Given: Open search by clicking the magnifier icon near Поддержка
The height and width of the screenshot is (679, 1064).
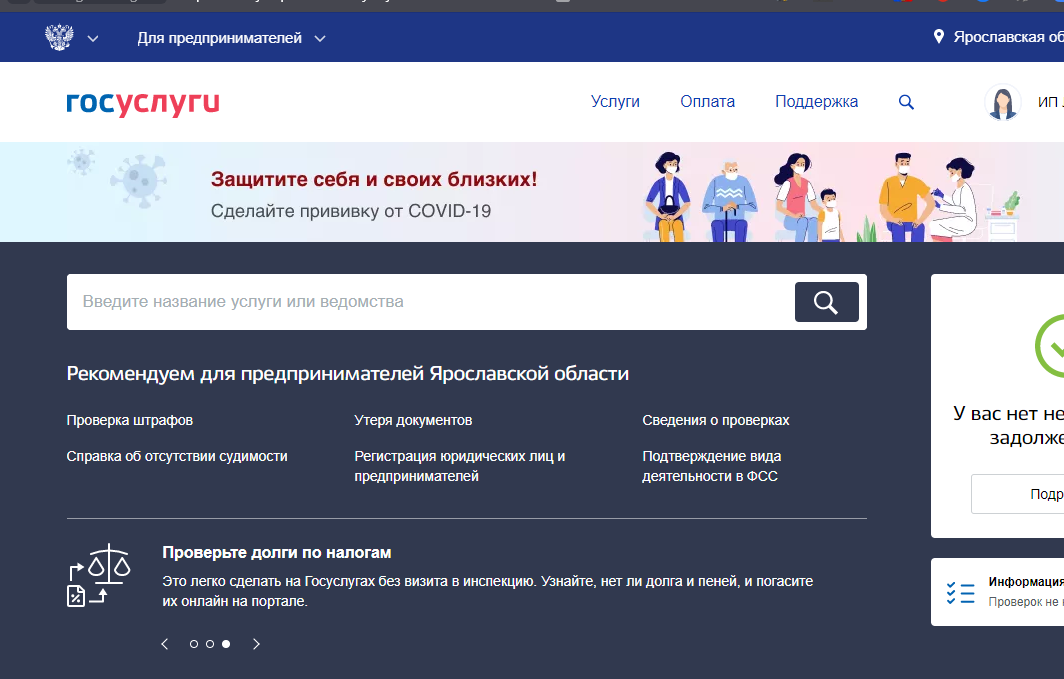Looking at the screenshot, I should (x=906, y=101).
